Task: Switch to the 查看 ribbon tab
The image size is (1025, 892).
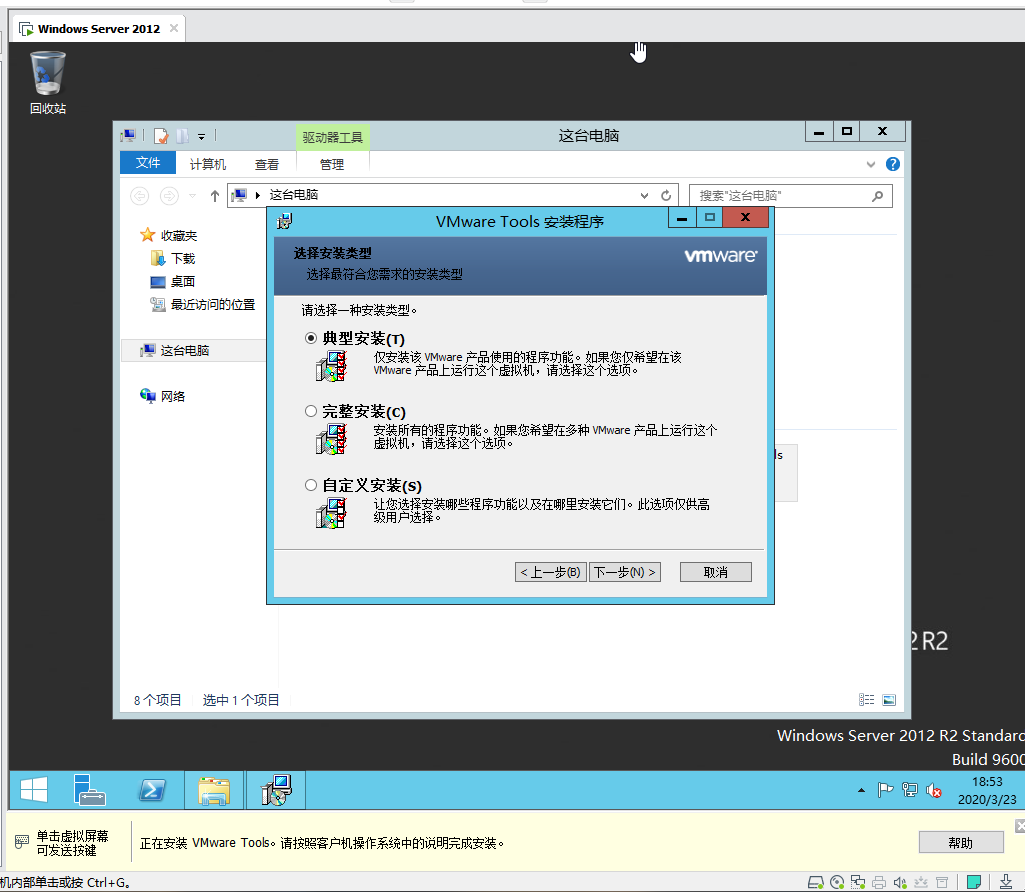Action: (x=267, y=164)
